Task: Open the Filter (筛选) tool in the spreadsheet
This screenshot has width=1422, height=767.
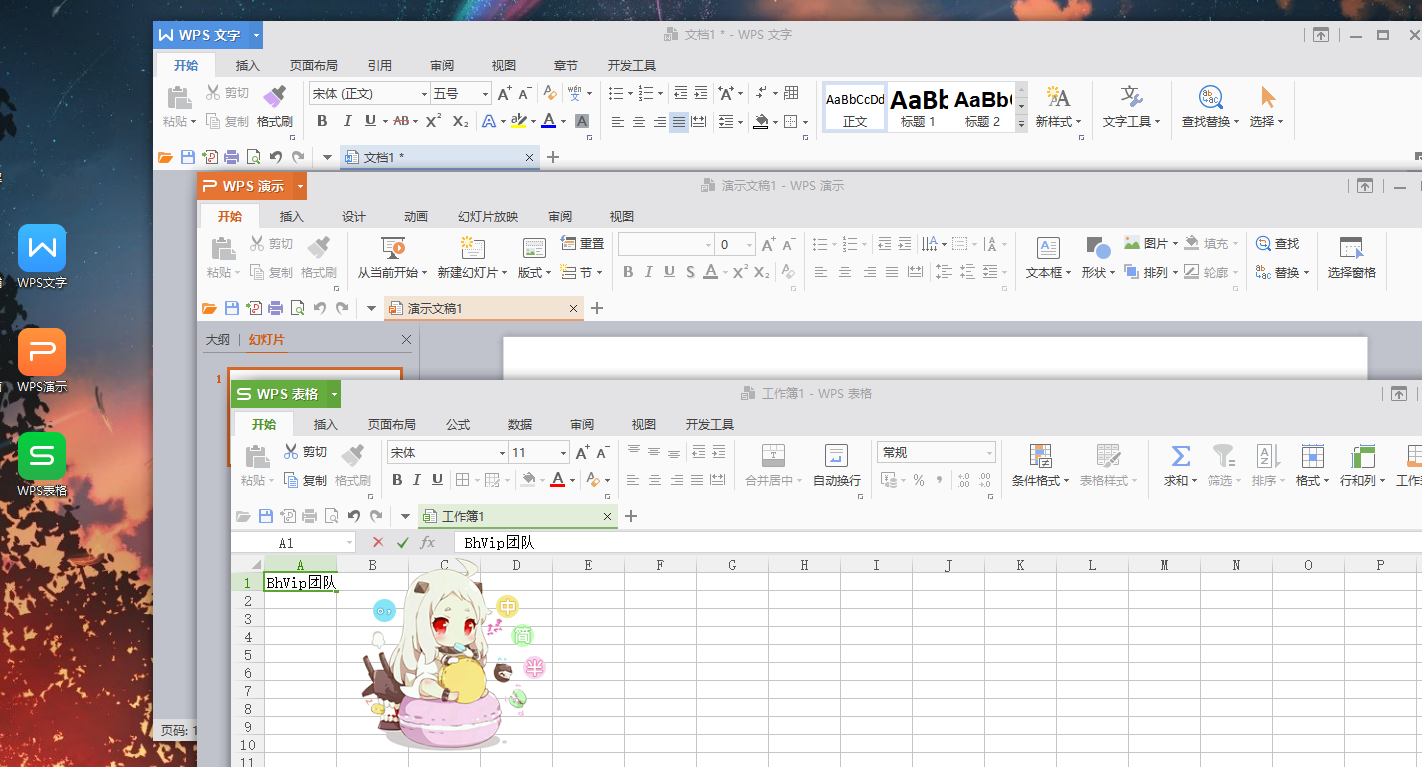Action: pyautogui.click(x=1222, y=467)
